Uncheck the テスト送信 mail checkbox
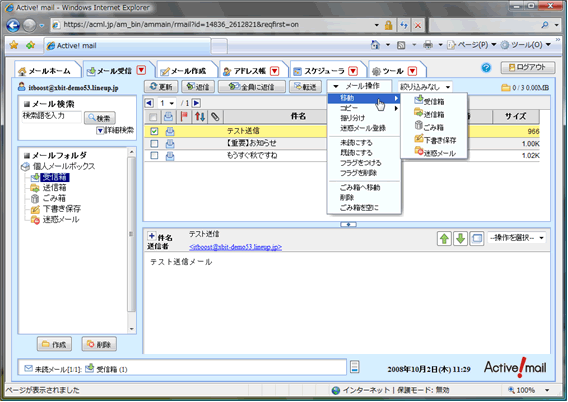This screenshot has height=402, width=568. (154, 131)
